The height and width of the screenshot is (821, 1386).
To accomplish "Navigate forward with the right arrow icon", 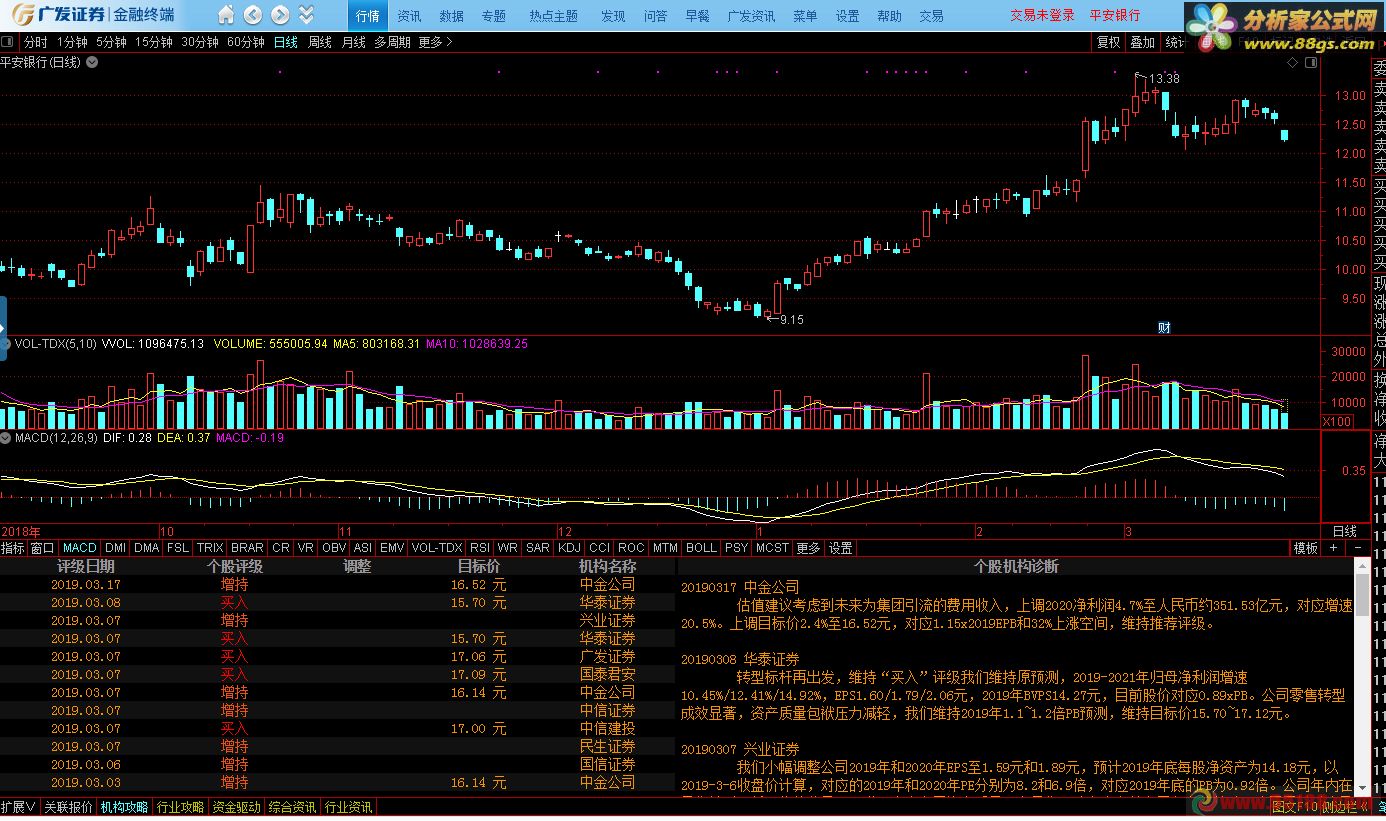I will (x=280, y=15).
